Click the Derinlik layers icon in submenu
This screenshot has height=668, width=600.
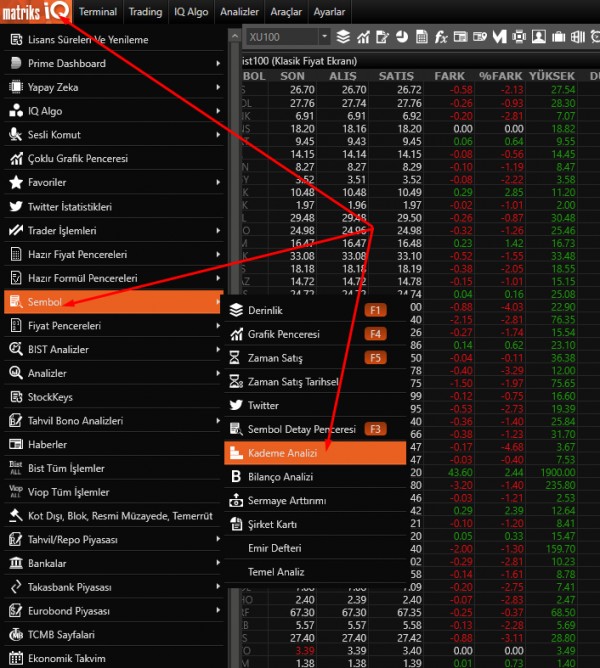coord(236,310)
